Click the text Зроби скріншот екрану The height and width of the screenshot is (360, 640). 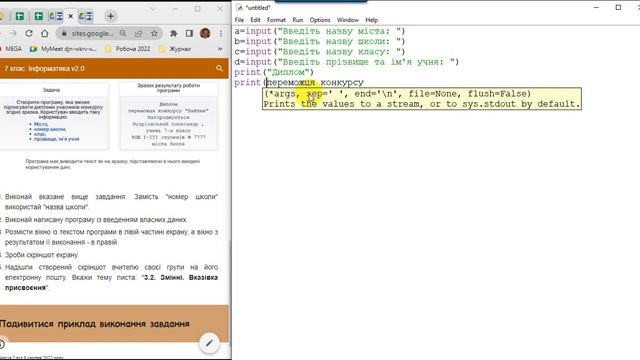point(42,255)
